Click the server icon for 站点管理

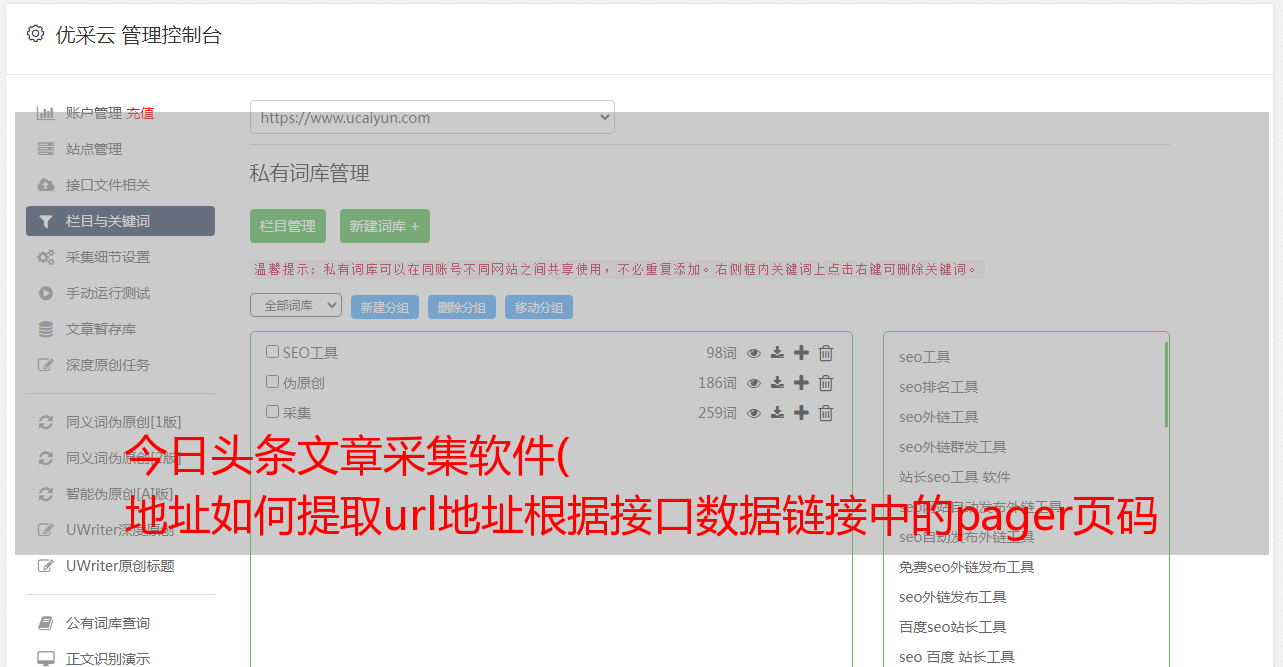click(x=46, y=149)
